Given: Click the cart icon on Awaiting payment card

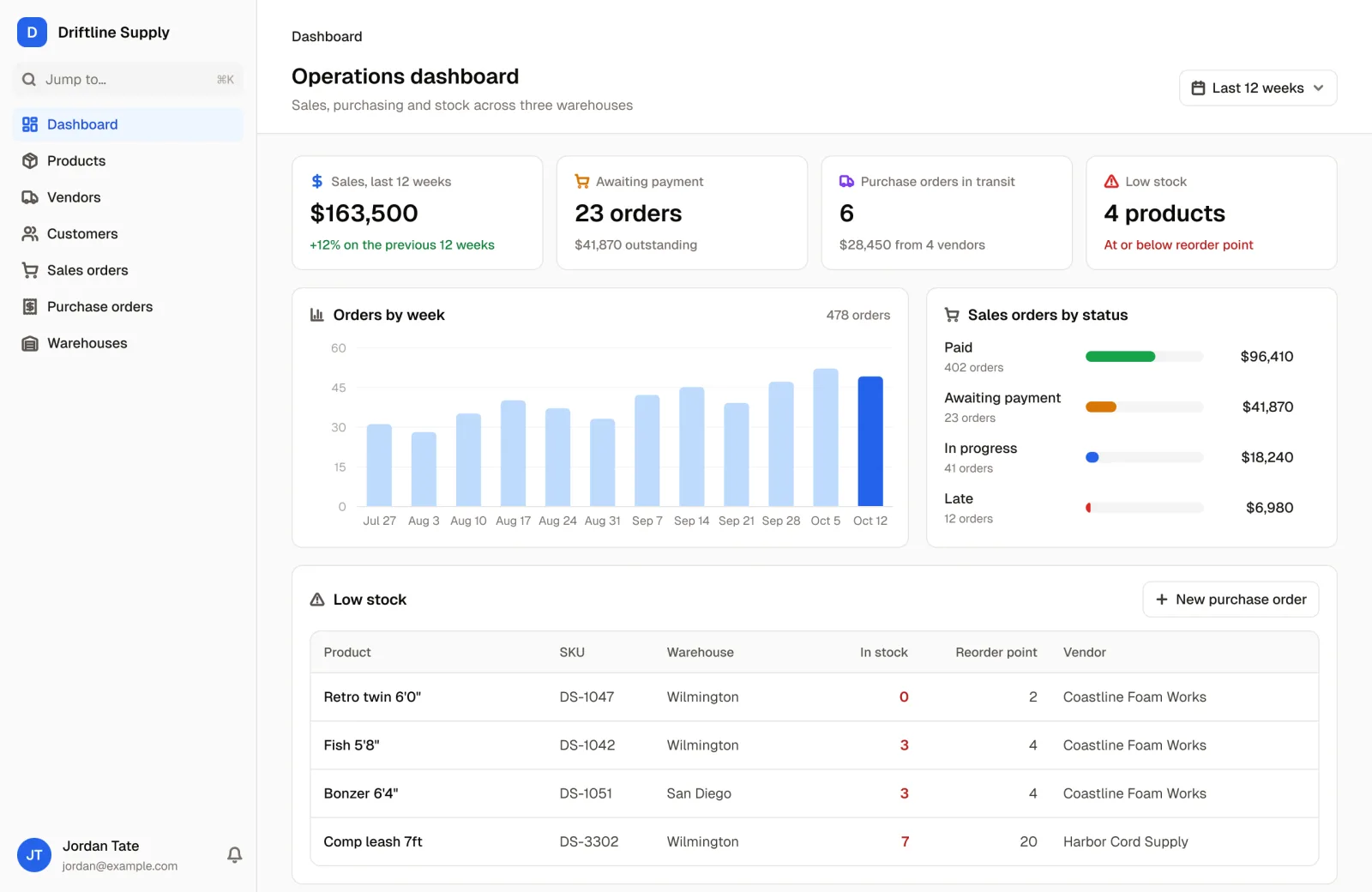Looking at the screenshot, I should [x=582, y=181].
